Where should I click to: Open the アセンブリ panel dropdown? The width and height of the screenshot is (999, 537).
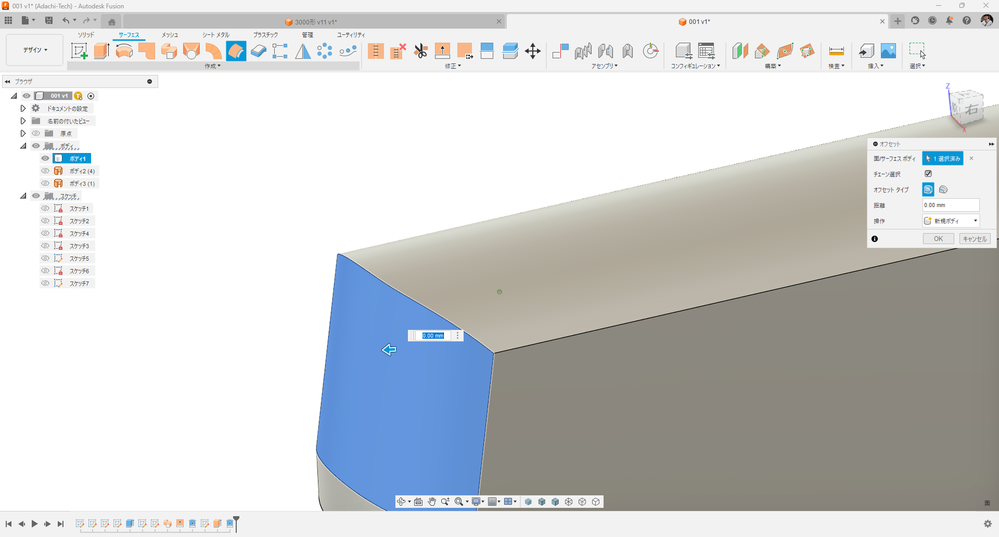[x=604, y=66]
